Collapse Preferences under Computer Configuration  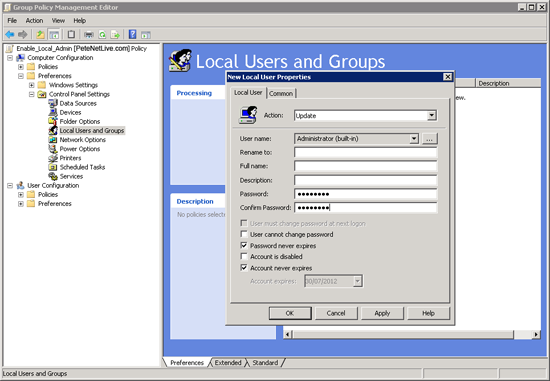point(21,76)
